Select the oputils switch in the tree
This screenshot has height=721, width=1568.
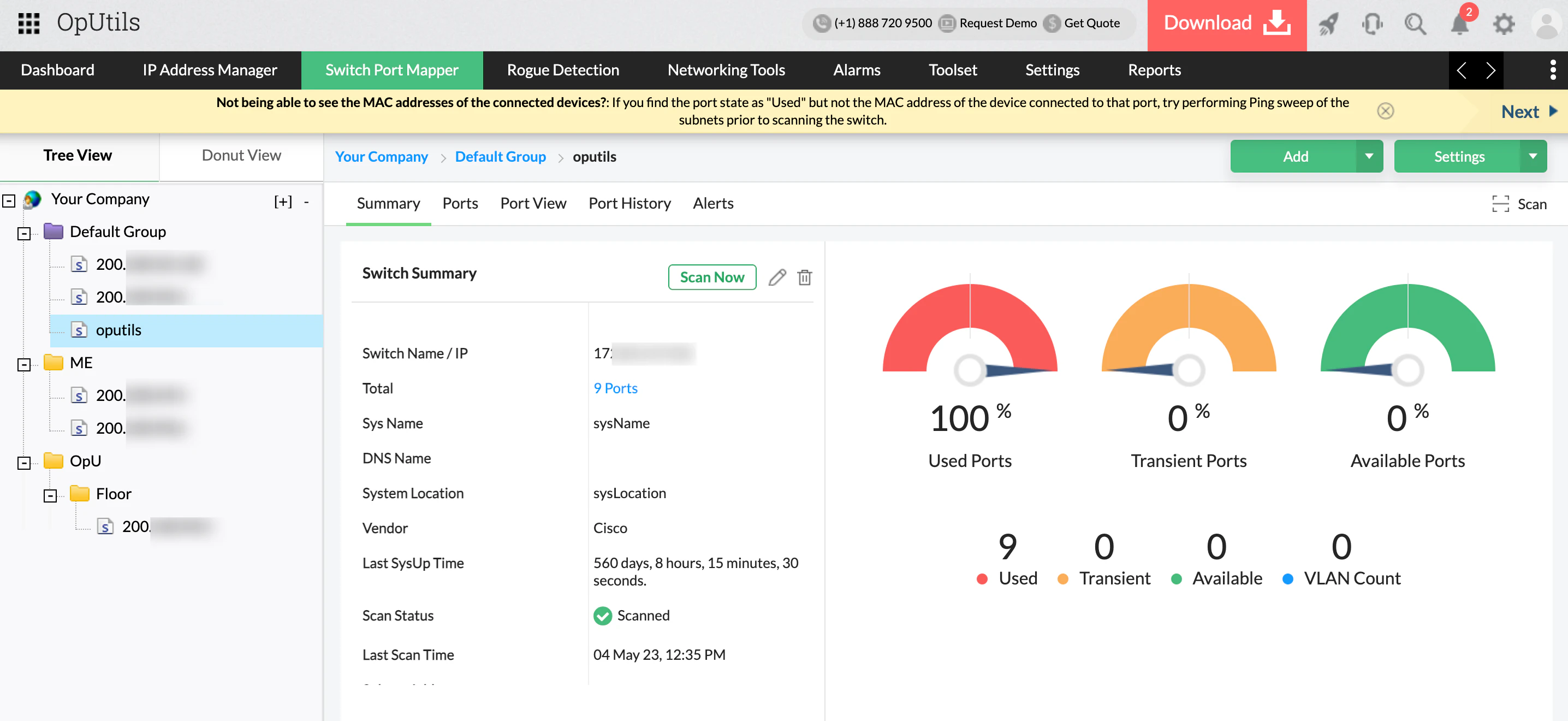120,330
